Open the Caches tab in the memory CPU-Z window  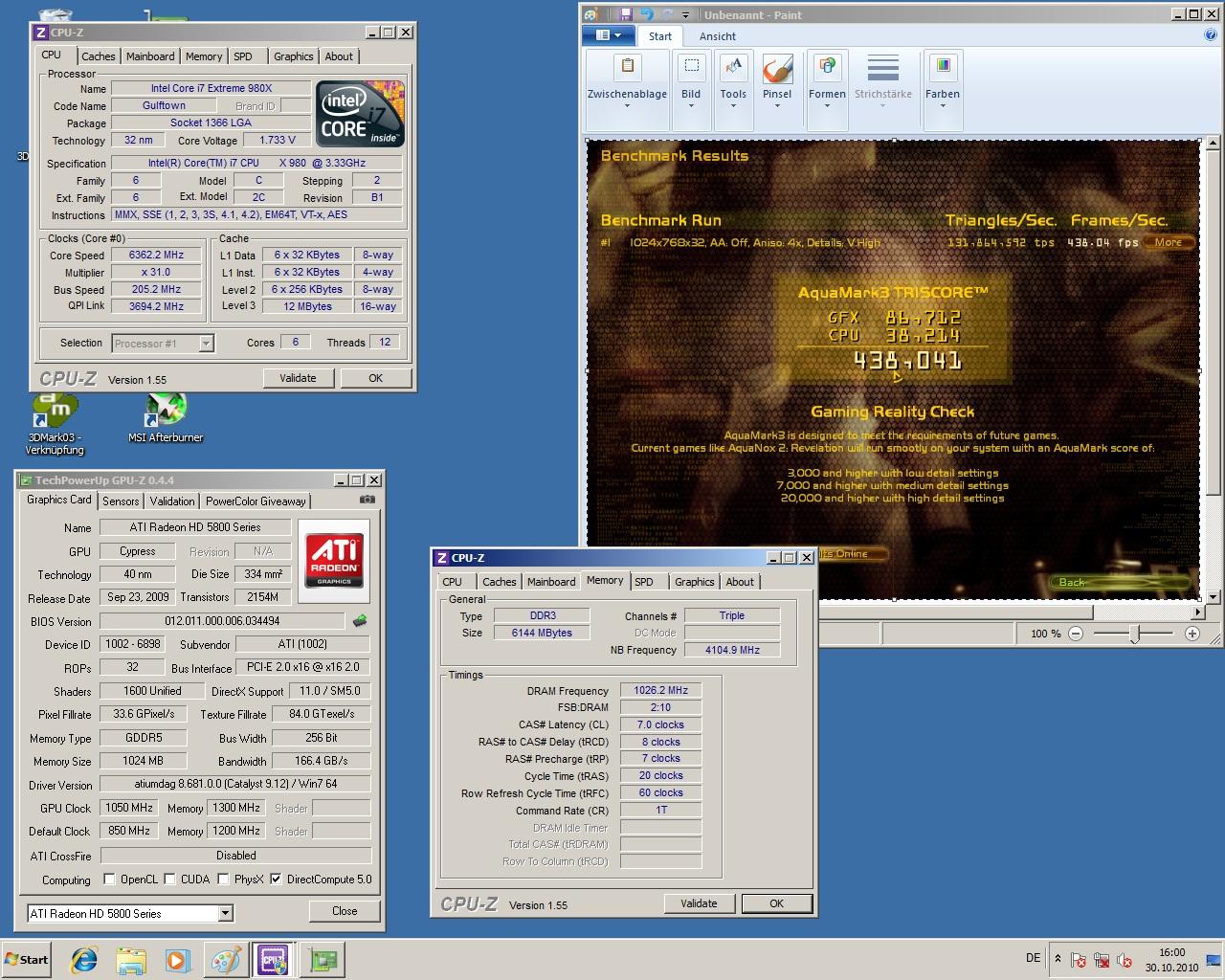click(x=499, y=582)
